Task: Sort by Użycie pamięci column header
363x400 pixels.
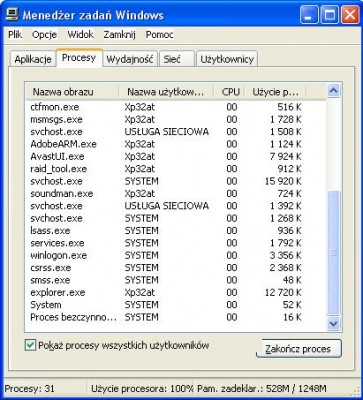Action: click(275, 92)
